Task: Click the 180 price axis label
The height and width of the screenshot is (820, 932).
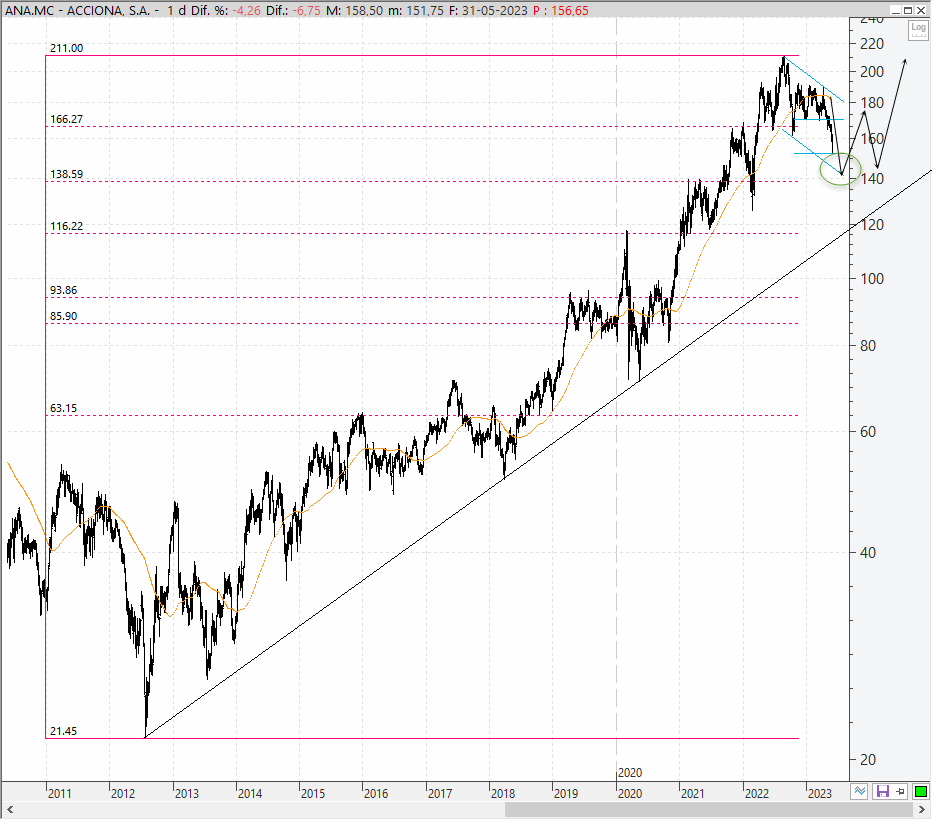Action: point(872,103)
